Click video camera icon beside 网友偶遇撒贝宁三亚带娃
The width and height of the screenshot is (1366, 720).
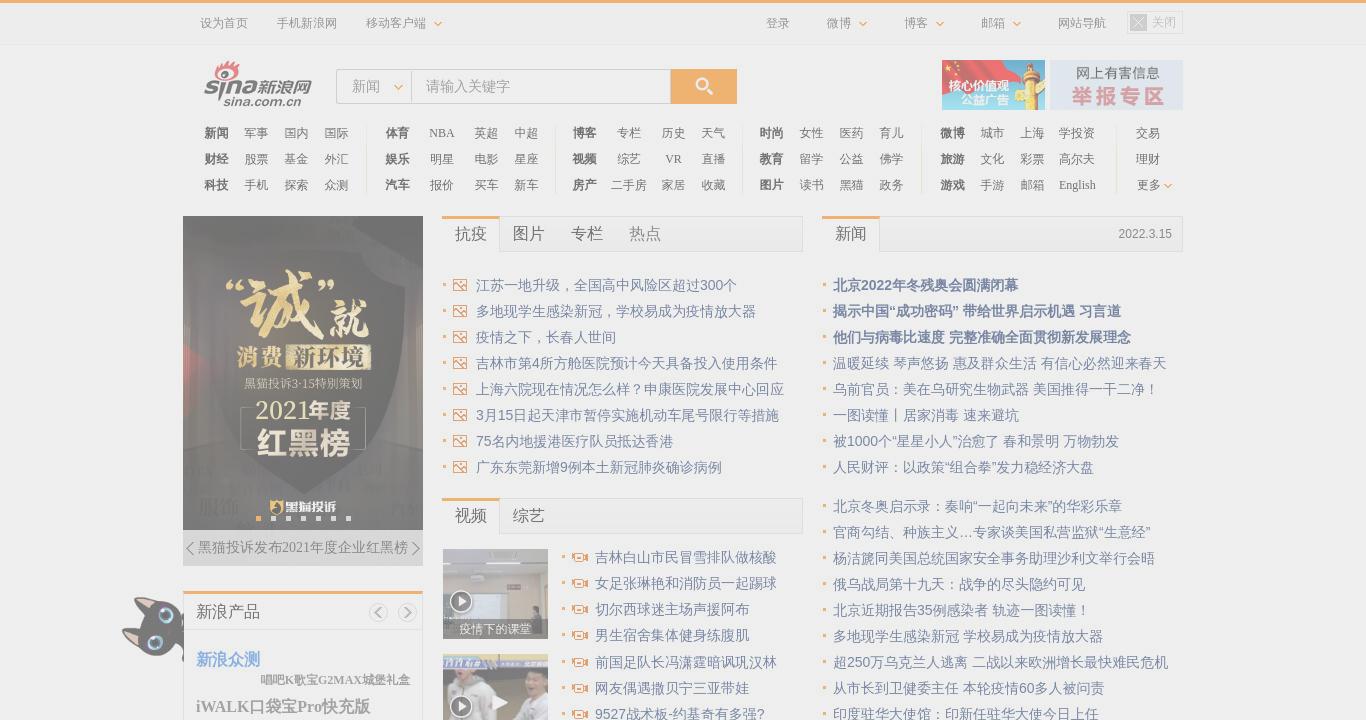580,688
